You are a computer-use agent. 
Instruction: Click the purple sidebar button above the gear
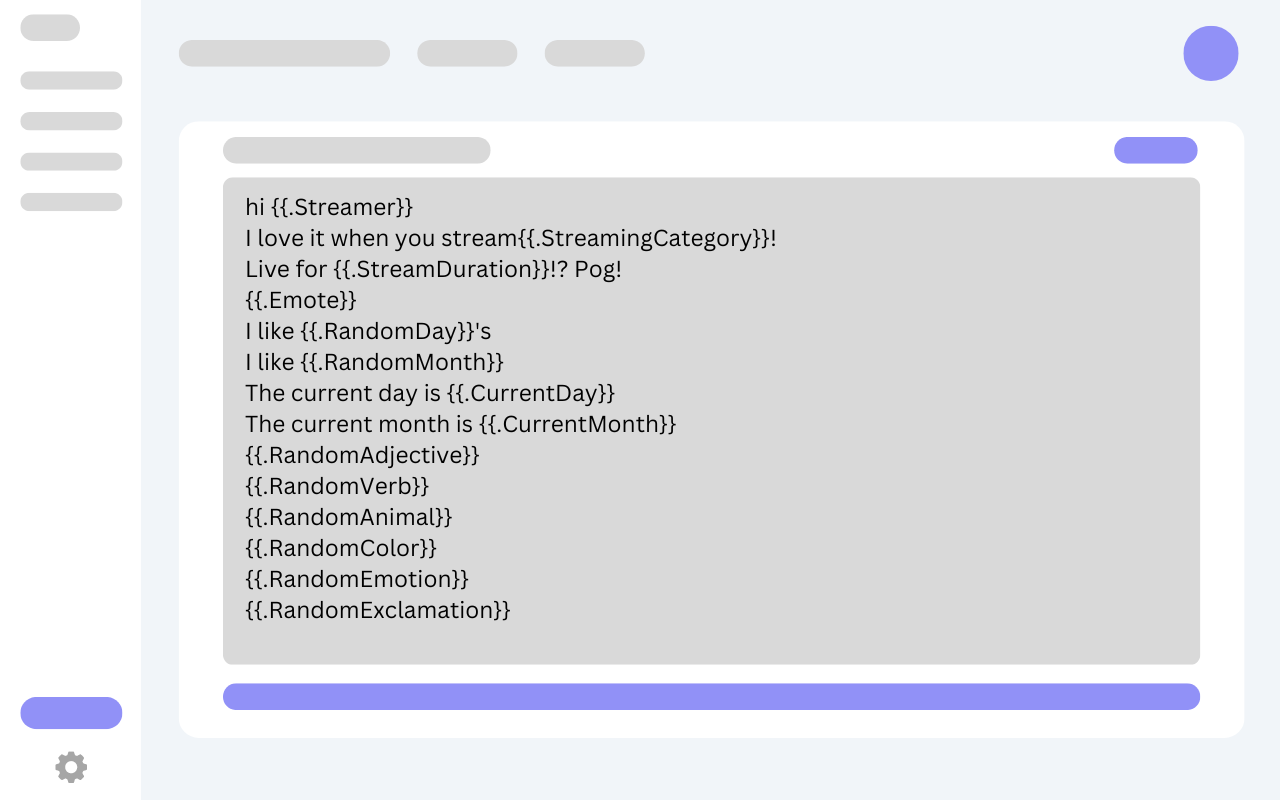click(x=71, y=713)
